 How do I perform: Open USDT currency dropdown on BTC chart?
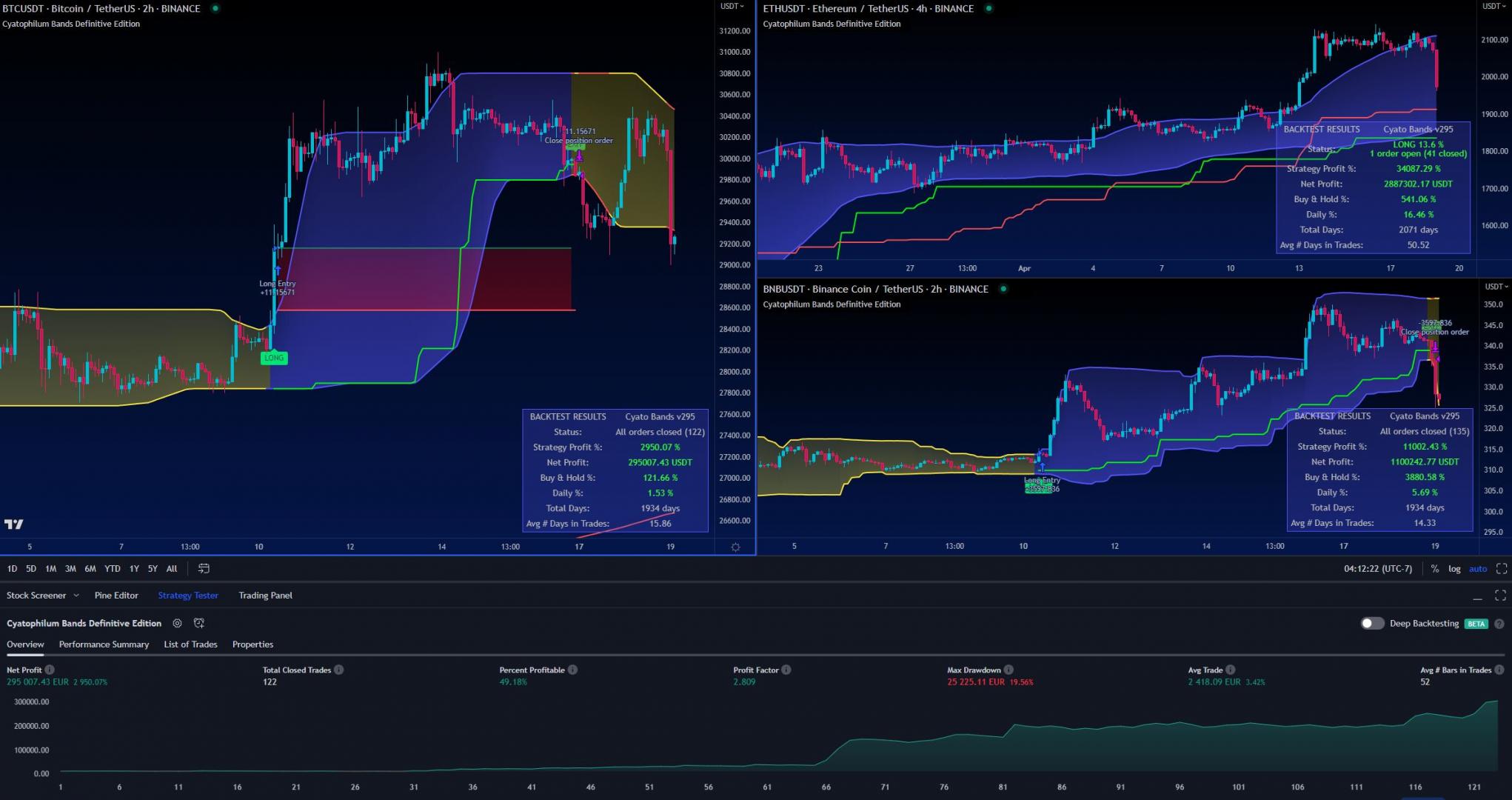pos(732,6)
